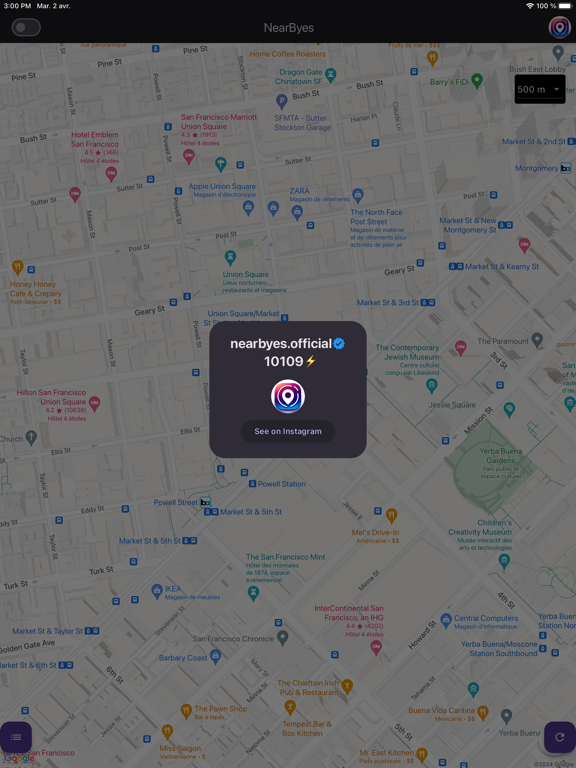The height and width of the screenshot is (768, 576).
Task: Select the Miss Saigon restaurant pin
Action: coord(168,732)
